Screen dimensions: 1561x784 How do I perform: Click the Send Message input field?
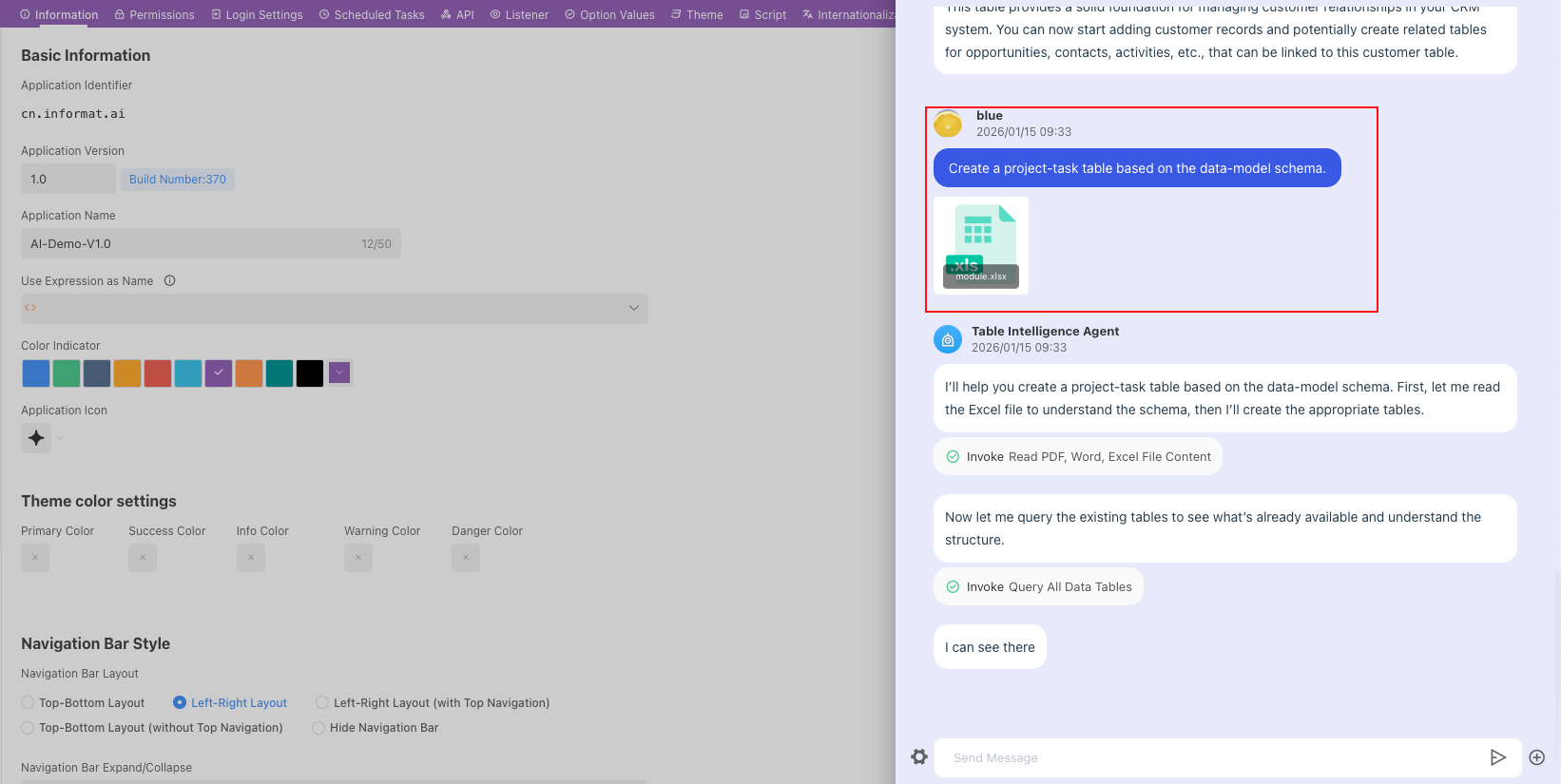coord(1207,757)
